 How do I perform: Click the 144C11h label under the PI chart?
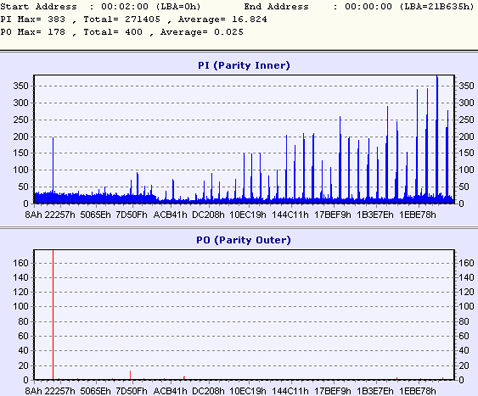click(290, 215)
